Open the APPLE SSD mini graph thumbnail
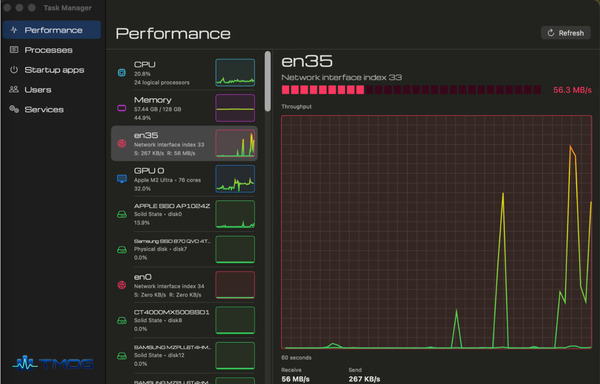This screenshot has height=384, width=600. [x=235, y=214]
